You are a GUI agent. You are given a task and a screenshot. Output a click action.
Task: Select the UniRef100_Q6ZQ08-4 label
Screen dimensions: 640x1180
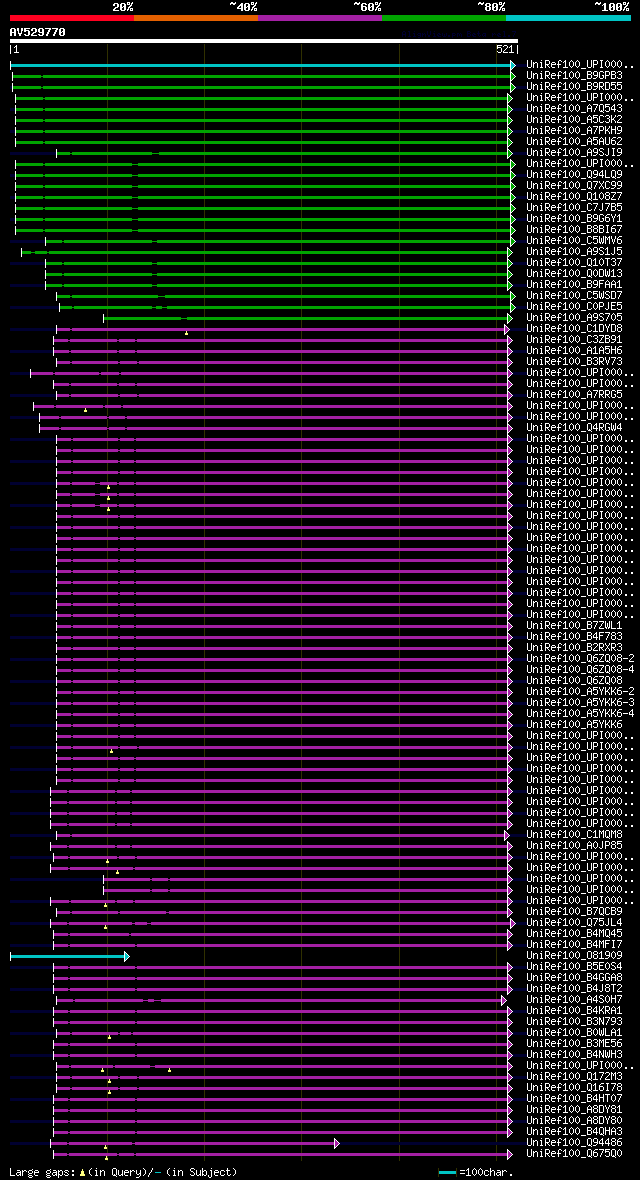pos(581,669)
